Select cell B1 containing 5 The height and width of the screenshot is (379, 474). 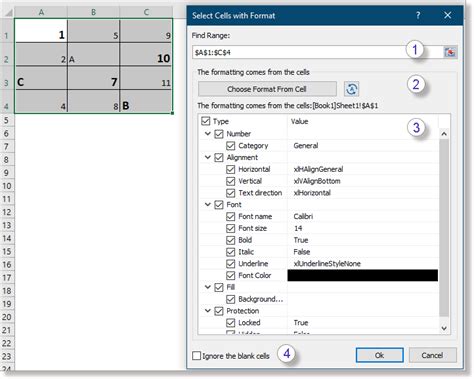click(94, 31)
